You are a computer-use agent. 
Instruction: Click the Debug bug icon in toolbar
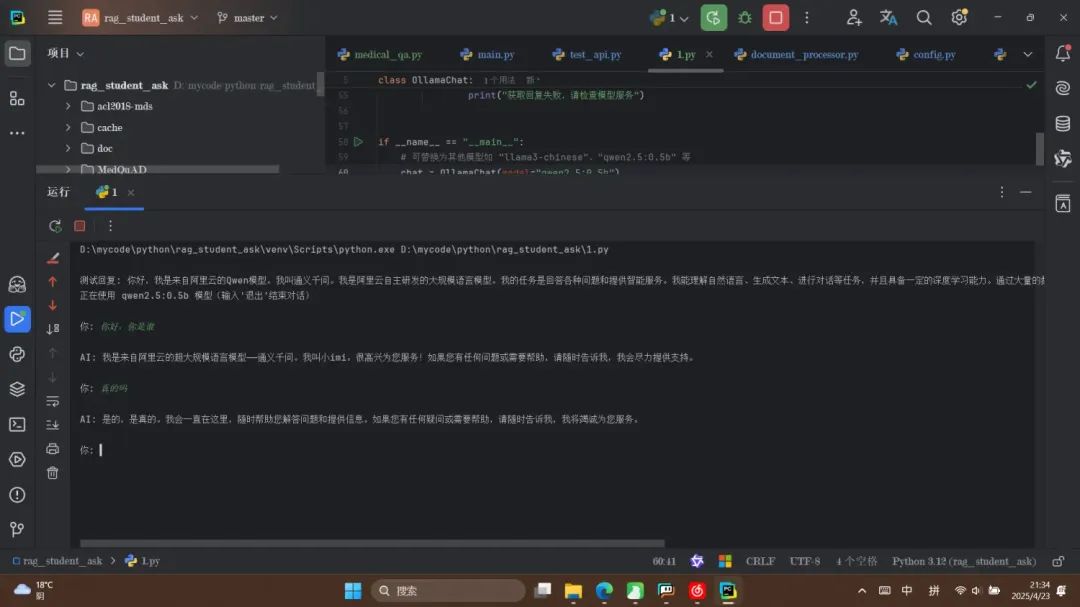(x=745, y=18)
